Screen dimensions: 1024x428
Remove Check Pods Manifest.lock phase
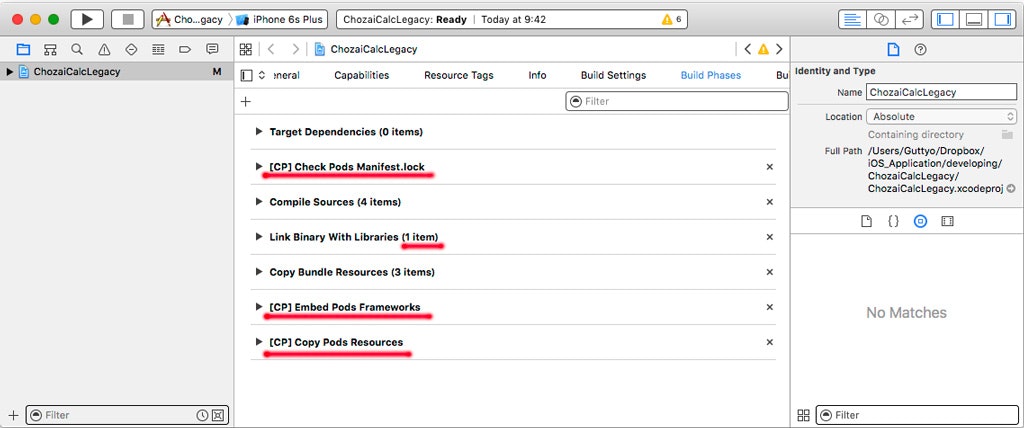coord(769,167)
